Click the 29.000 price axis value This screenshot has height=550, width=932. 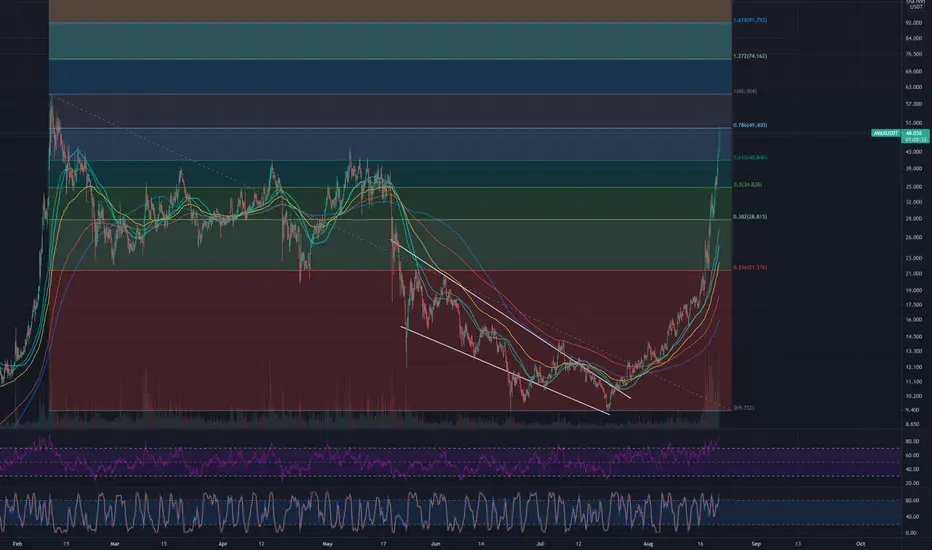pos(913,219)
